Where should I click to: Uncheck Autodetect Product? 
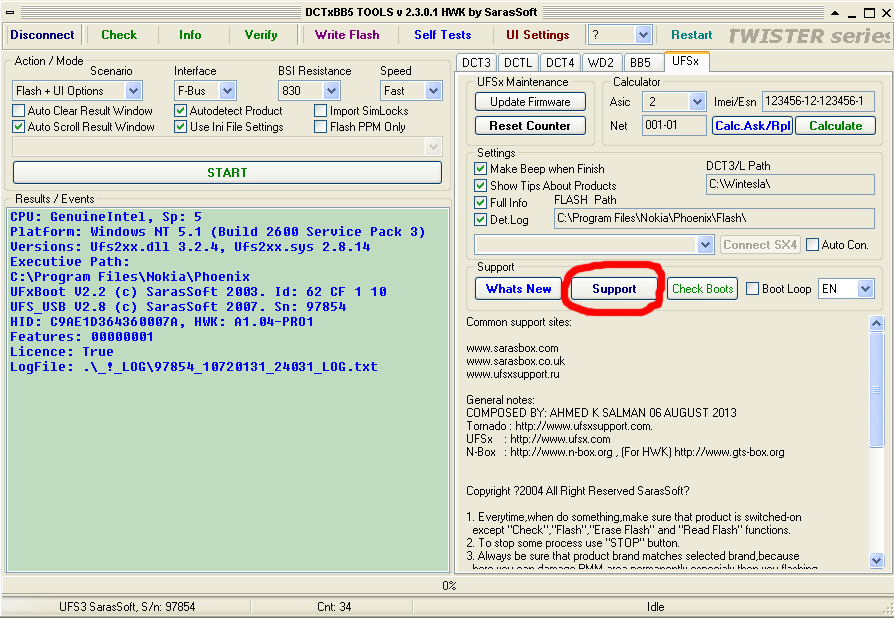coord(181,111)
